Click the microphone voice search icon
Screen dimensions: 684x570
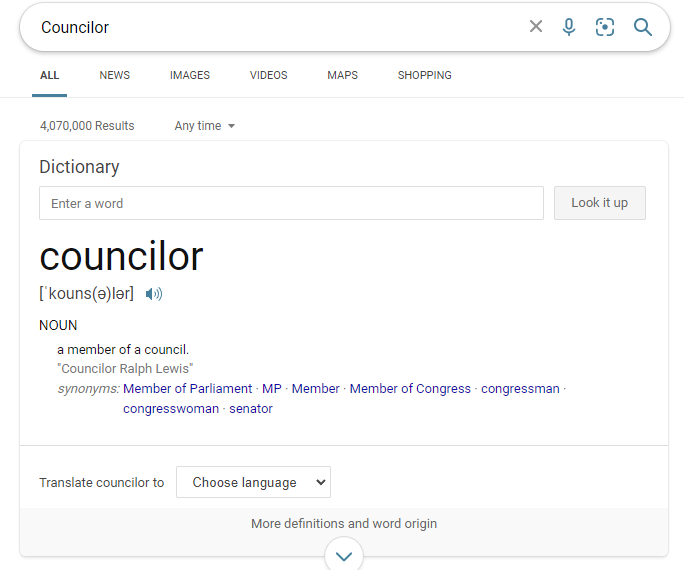tap(569, 27)
